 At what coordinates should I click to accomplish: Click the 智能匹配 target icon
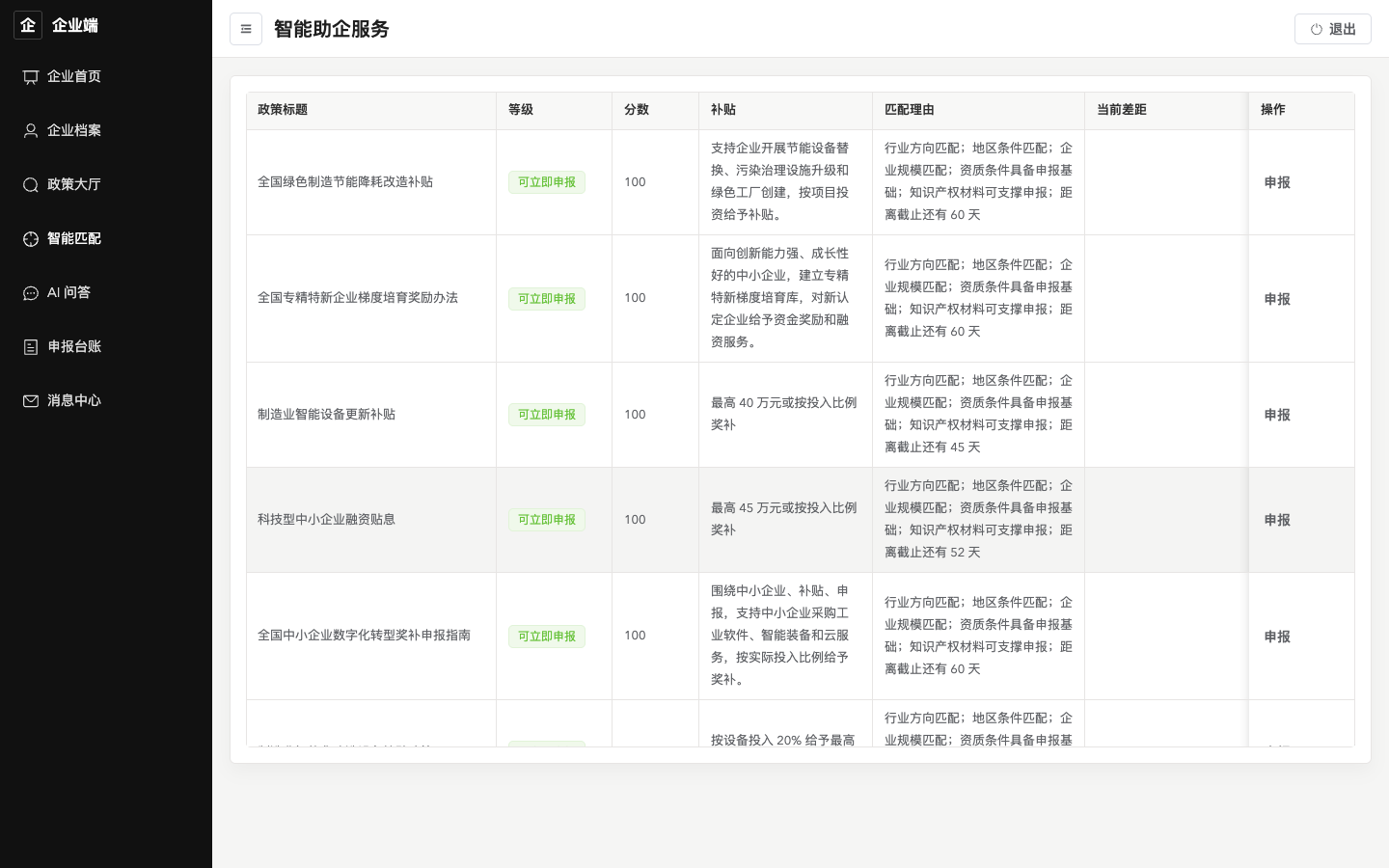(x=31, y=239)
